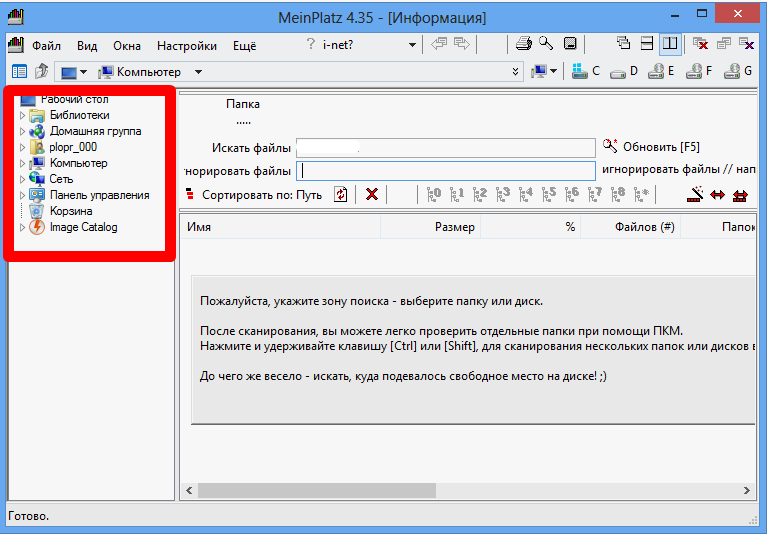Select drive F in toolbar

coord(699,71)
